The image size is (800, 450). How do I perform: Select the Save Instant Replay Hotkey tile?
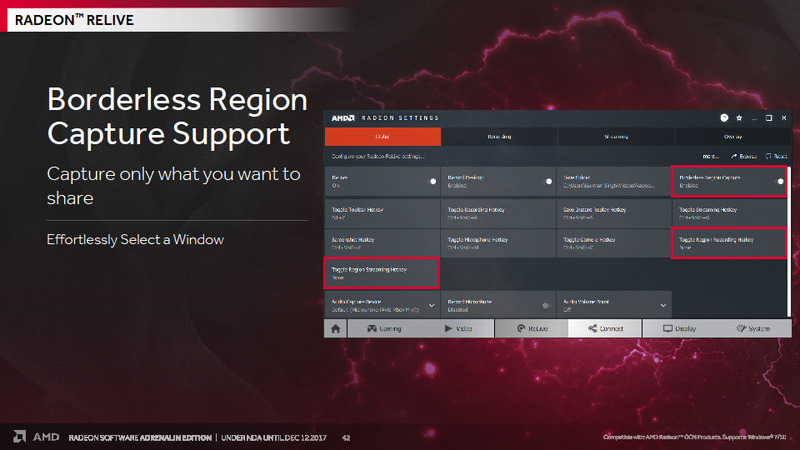pos(614,213)
